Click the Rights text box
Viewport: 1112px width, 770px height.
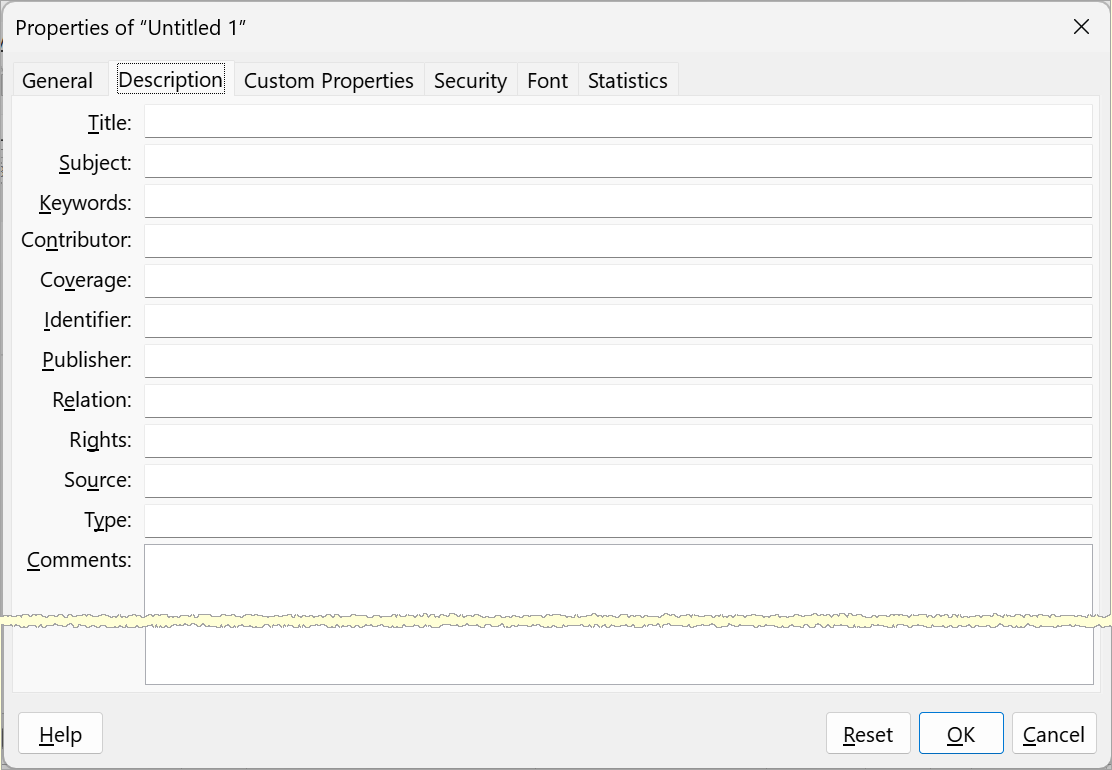pos(618,441)
